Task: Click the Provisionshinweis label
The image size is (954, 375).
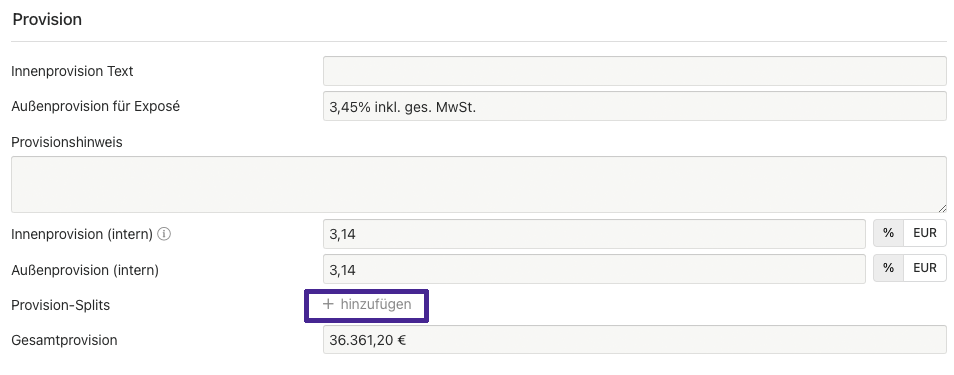Action: [67, 142]
